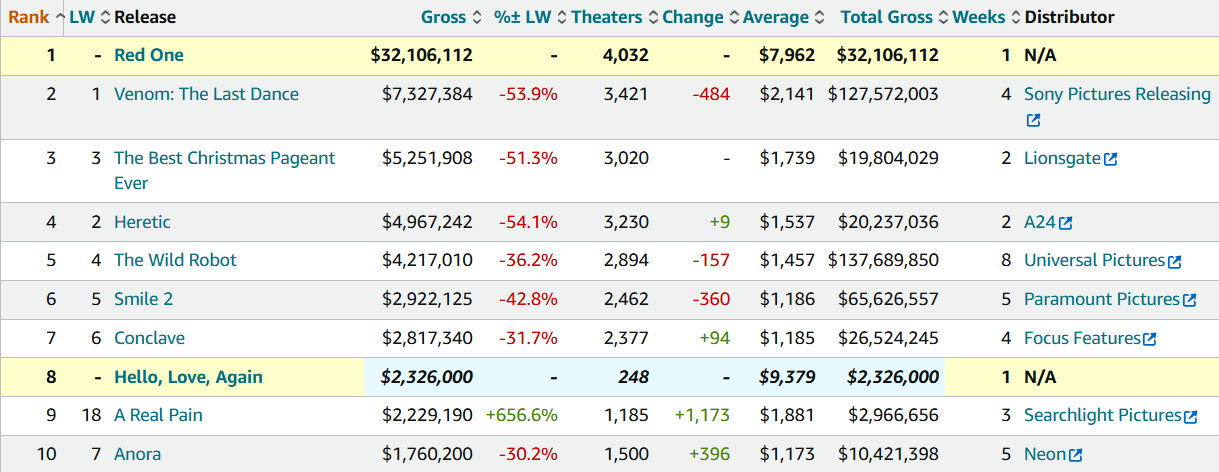The width and height of the screenshot is (1219, 472).
Task: Sort by Change column header
Action: [692, 17]
